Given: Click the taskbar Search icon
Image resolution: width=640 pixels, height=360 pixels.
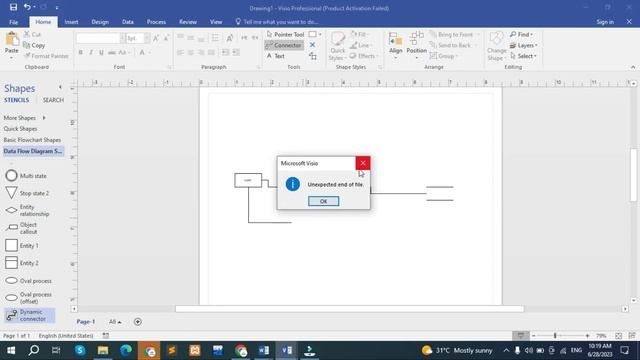Looking at the screenshot, I should [34, 350].
